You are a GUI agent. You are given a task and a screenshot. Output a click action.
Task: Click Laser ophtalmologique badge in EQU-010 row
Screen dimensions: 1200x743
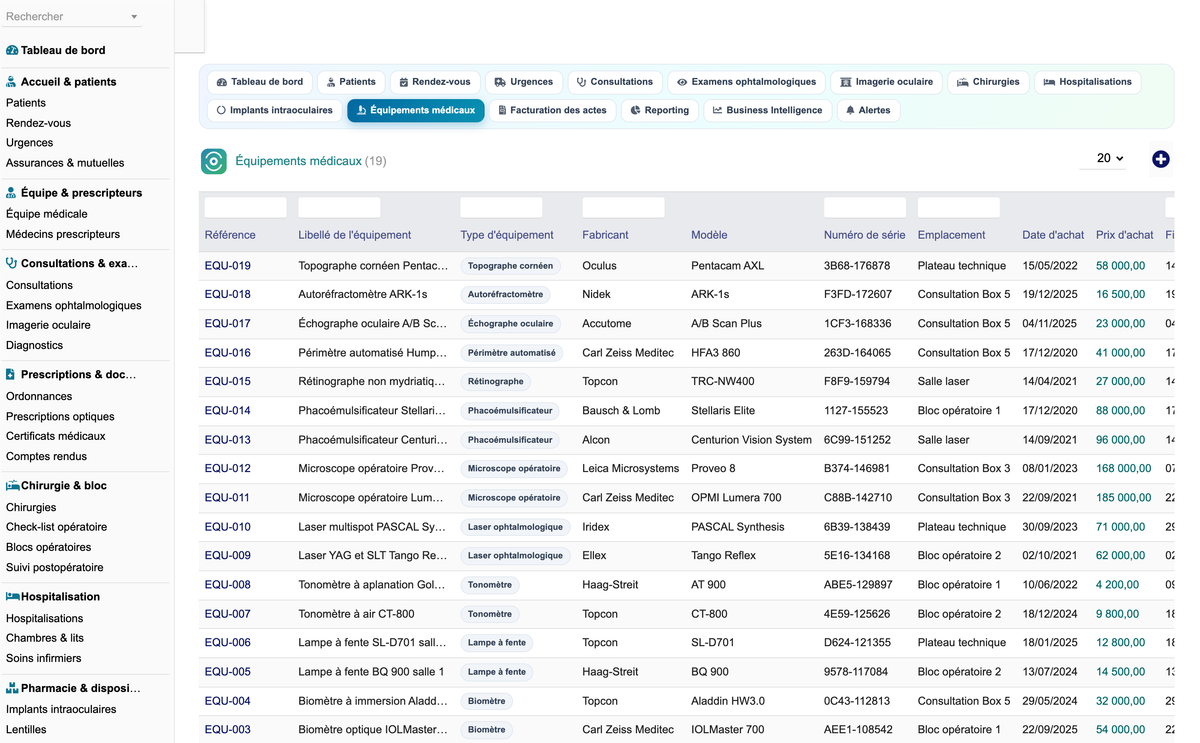[x=516, y=527]
